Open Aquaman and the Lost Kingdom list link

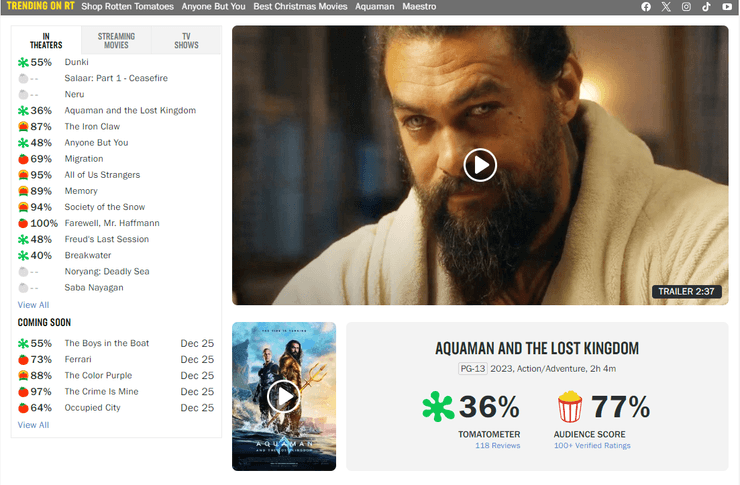[130, 110]
